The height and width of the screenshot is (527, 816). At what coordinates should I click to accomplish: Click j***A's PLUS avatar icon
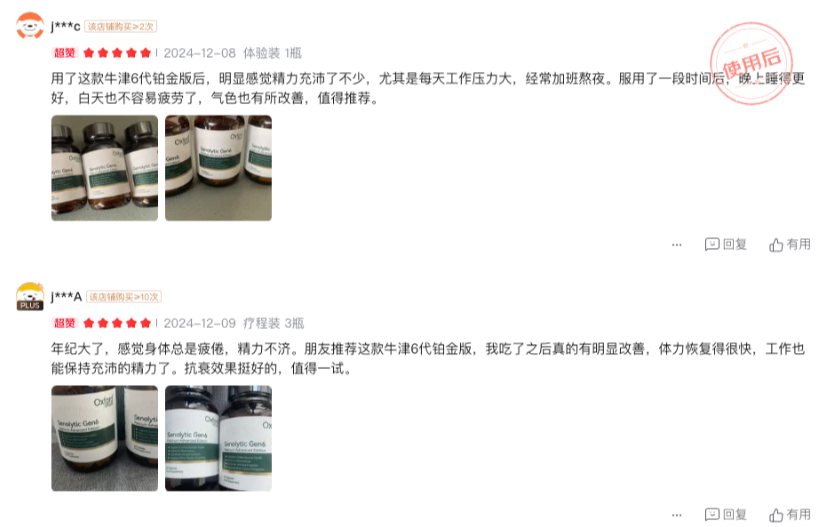pos(30,297)
